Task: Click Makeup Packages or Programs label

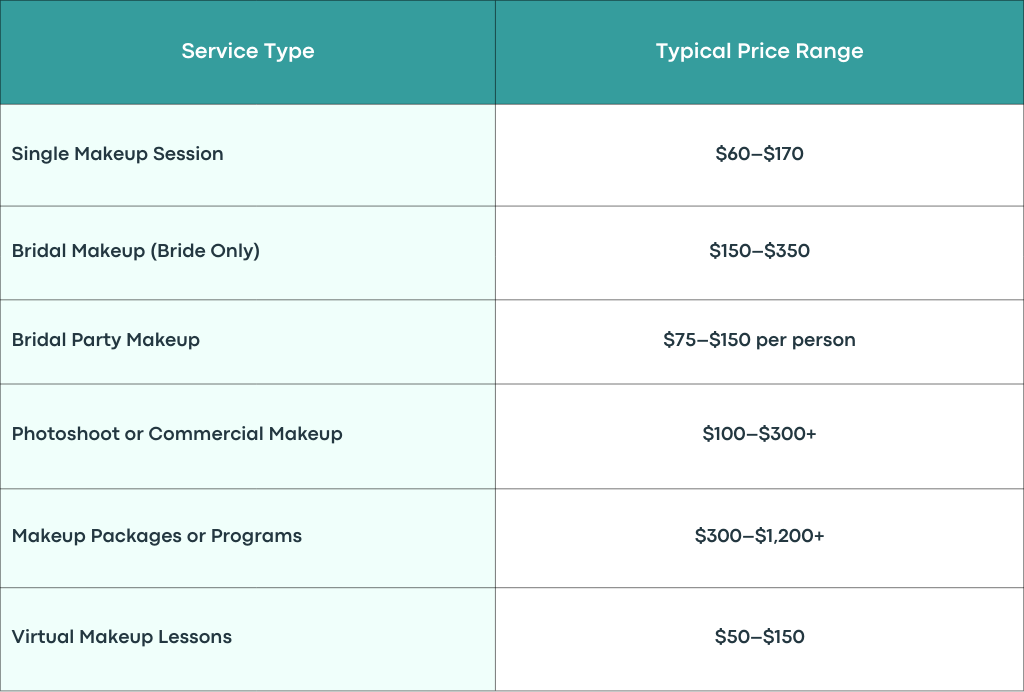Action: point(157,536)
